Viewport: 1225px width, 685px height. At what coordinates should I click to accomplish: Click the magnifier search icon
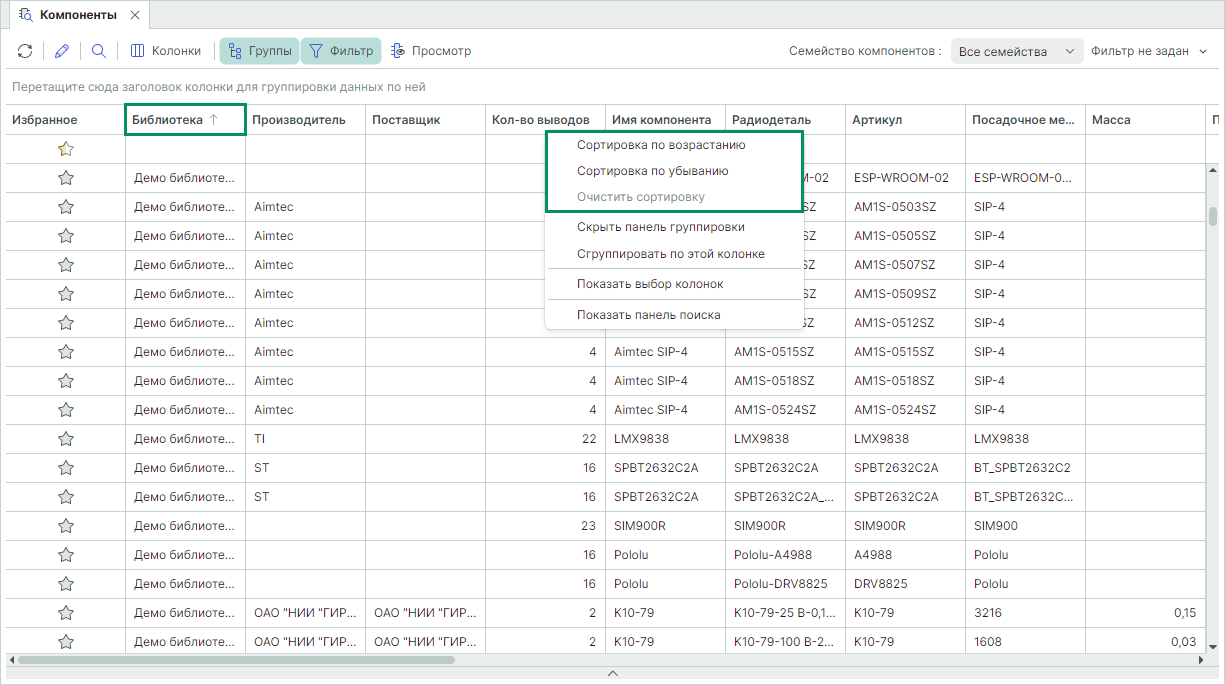click(x=99, y=51)
